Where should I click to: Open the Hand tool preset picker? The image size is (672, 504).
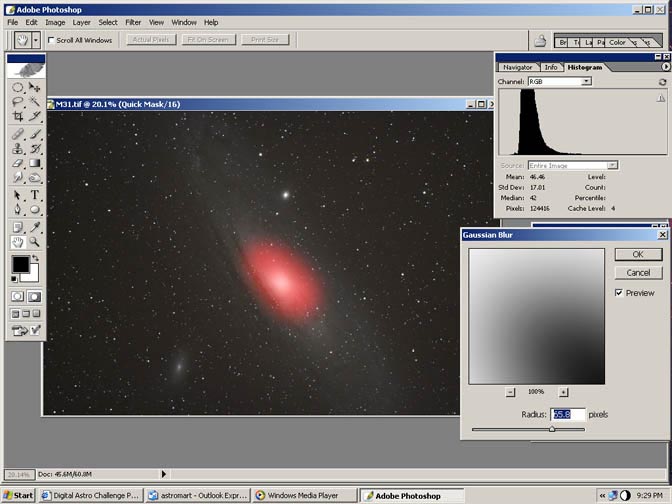click(36, 40)
